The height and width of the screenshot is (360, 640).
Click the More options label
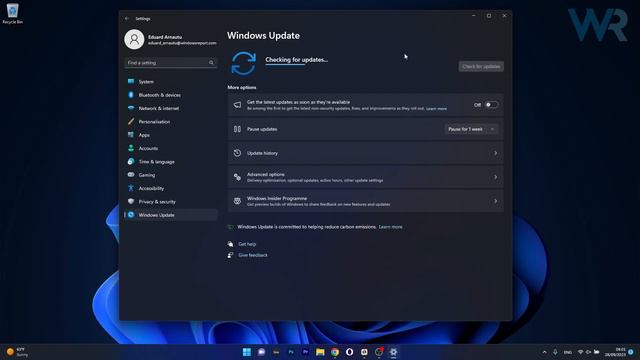[242, 87]
